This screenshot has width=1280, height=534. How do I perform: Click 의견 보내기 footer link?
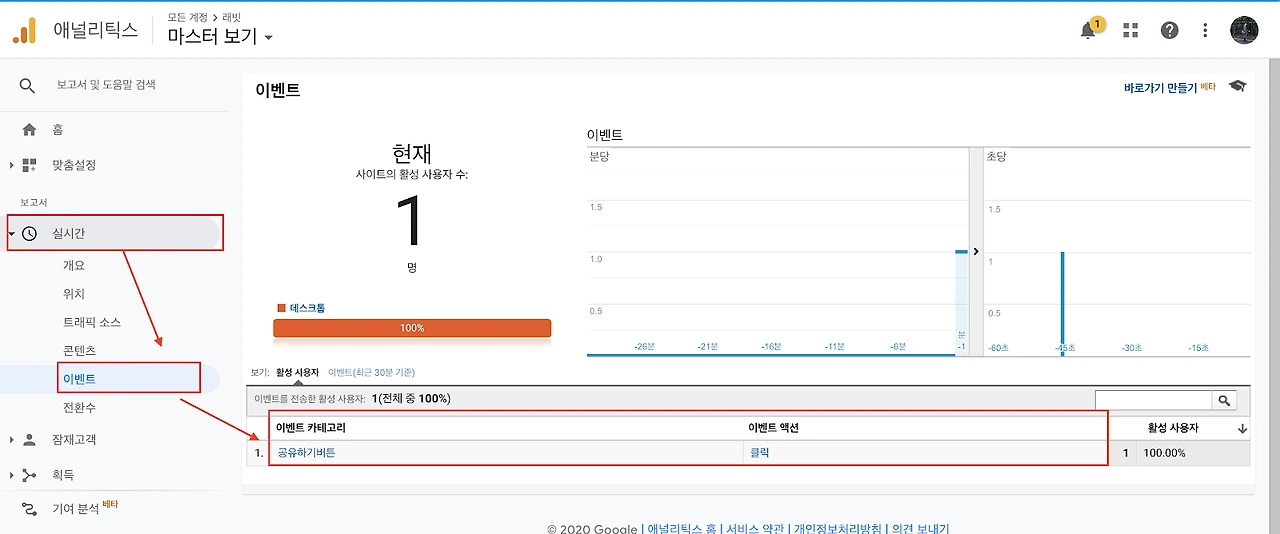click(x=919, y=528)
